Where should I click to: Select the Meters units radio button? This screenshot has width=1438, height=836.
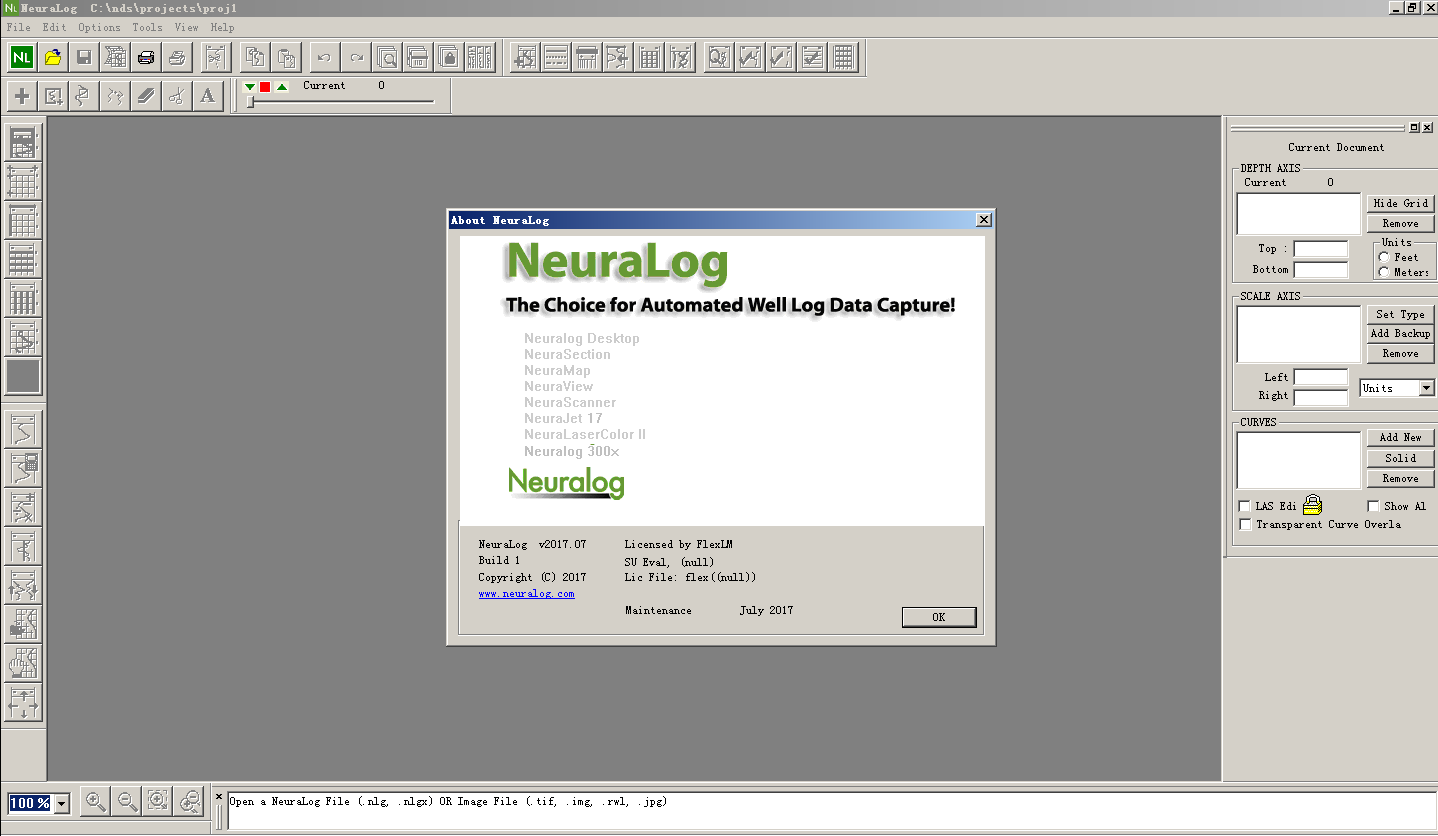tap(1384, 272)
